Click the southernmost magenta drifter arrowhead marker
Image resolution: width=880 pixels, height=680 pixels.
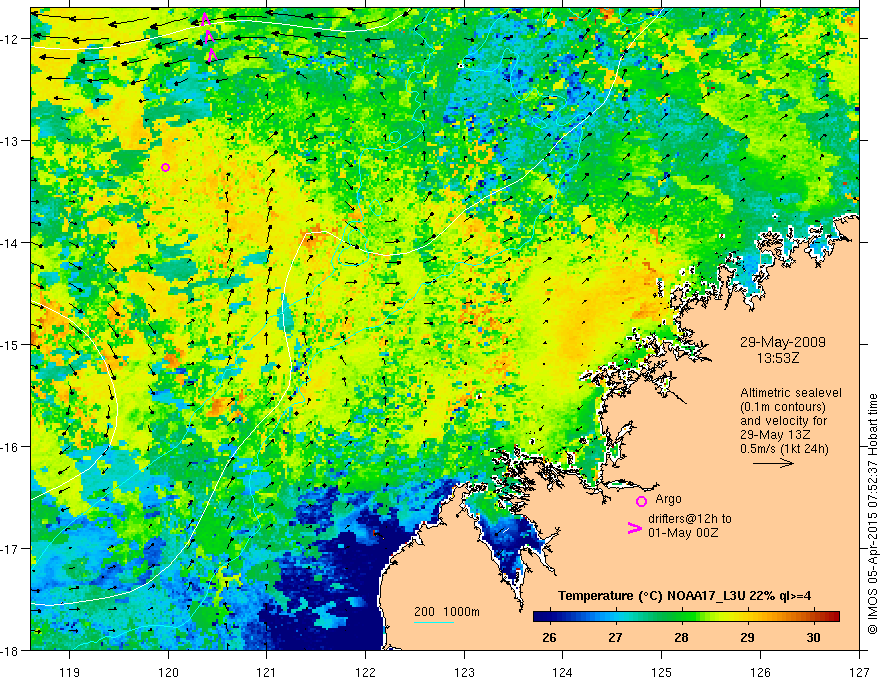pos(212,55)
